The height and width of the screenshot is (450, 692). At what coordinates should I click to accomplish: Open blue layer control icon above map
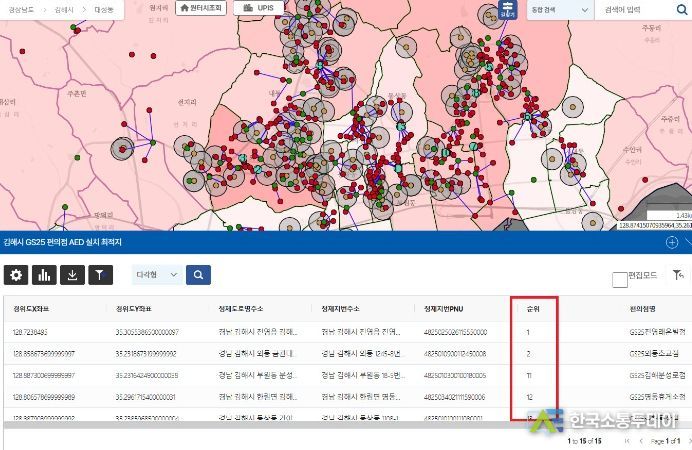click(x=508, y=9)
